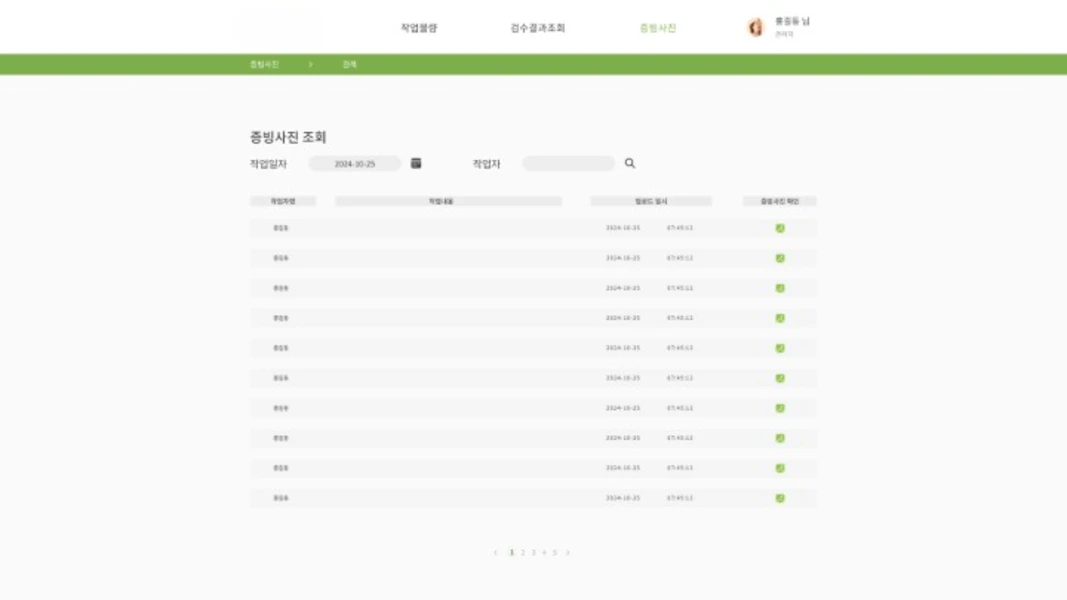Click the magnifier search icon next to 작업자

pyautogui.click(x=629, y=163)
